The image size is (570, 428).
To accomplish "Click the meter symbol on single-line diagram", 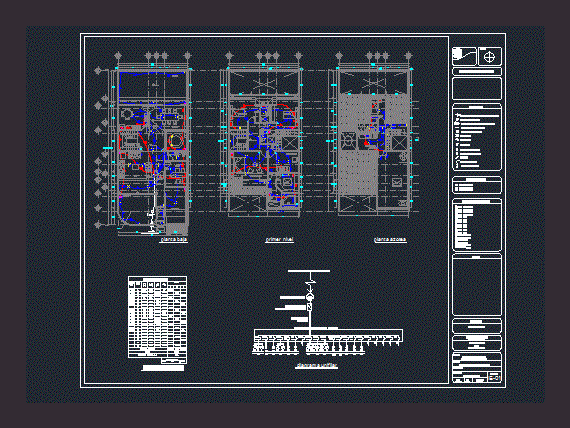I will 310,297.
